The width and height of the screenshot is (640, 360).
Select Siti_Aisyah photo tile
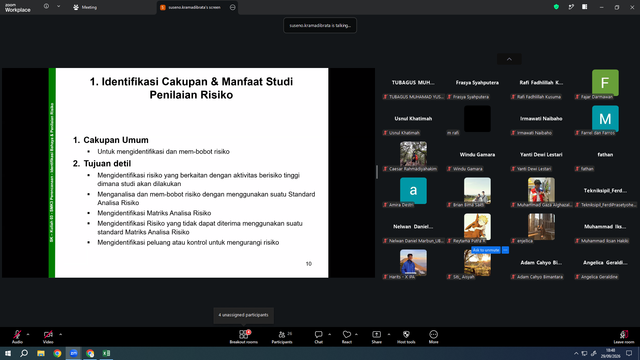click(478, 262)
